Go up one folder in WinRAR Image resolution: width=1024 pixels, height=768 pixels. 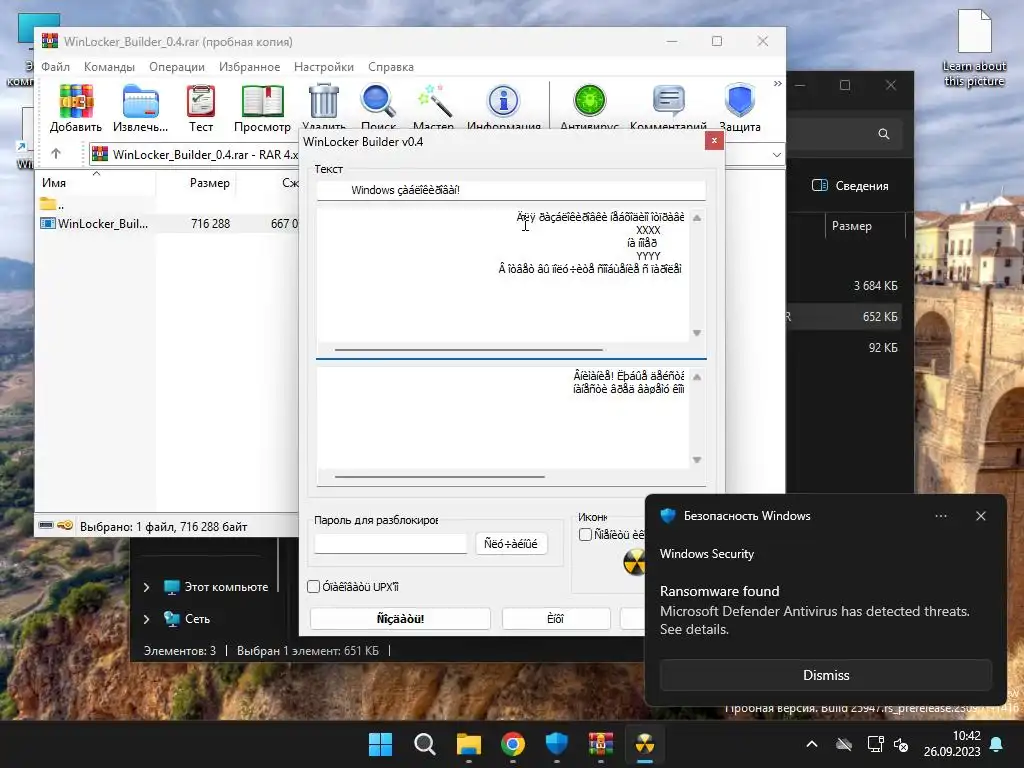tap(56, 154)
